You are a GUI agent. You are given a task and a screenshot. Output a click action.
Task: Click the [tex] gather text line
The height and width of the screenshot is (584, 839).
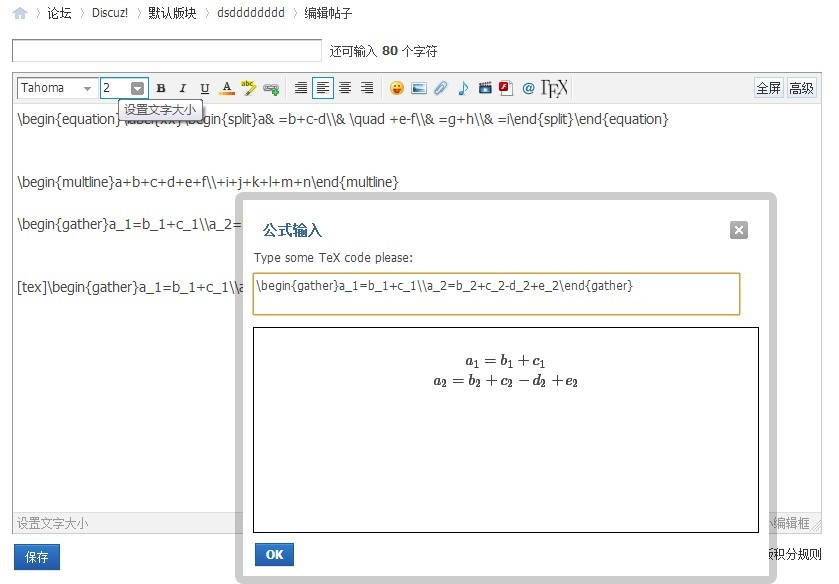[130, 287]
